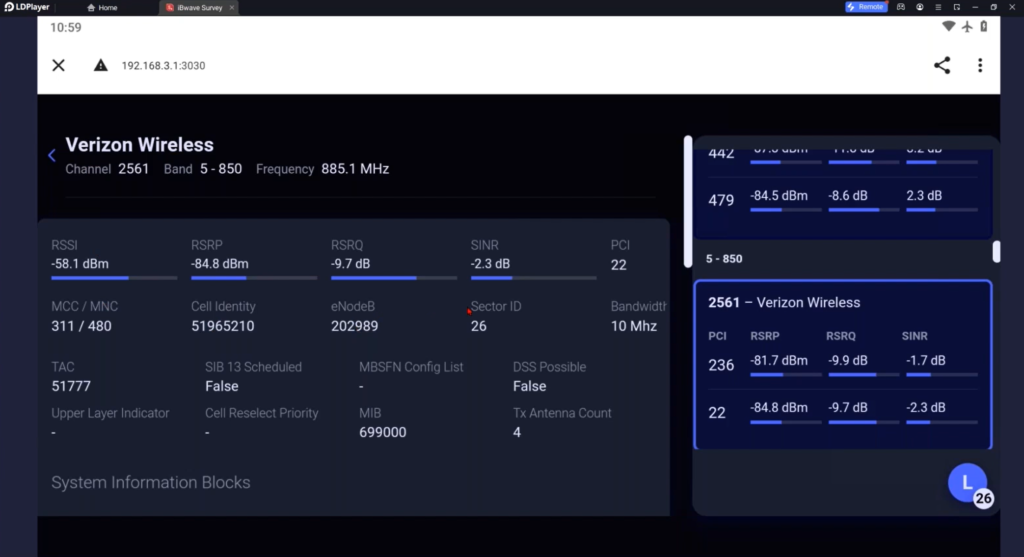
Task: Click the LDPlayer Remote button
Action: tap(866, 7)
